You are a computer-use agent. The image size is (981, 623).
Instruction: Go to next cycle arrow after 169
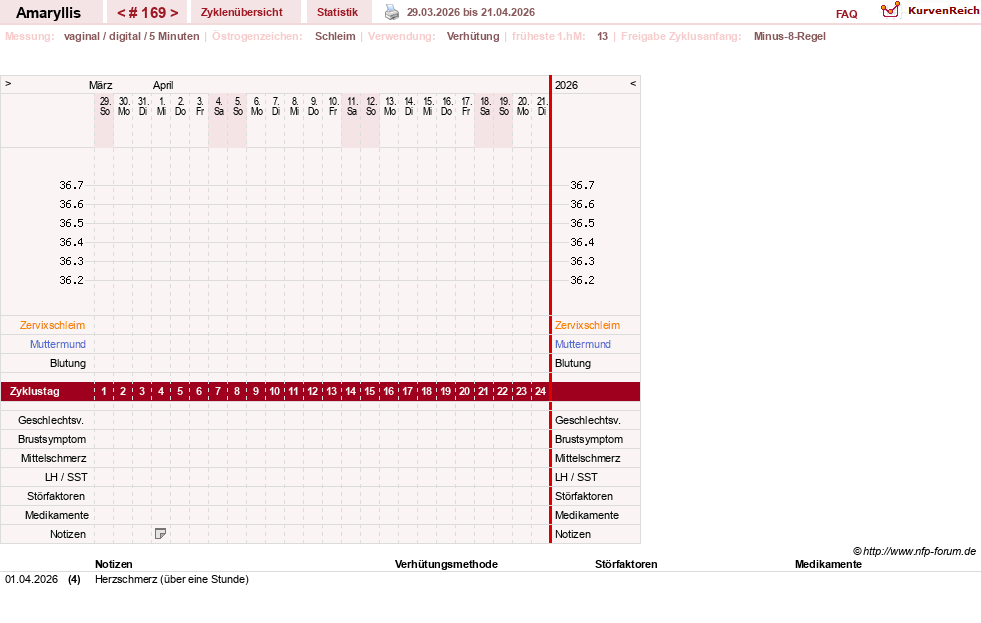coord(174,13)
